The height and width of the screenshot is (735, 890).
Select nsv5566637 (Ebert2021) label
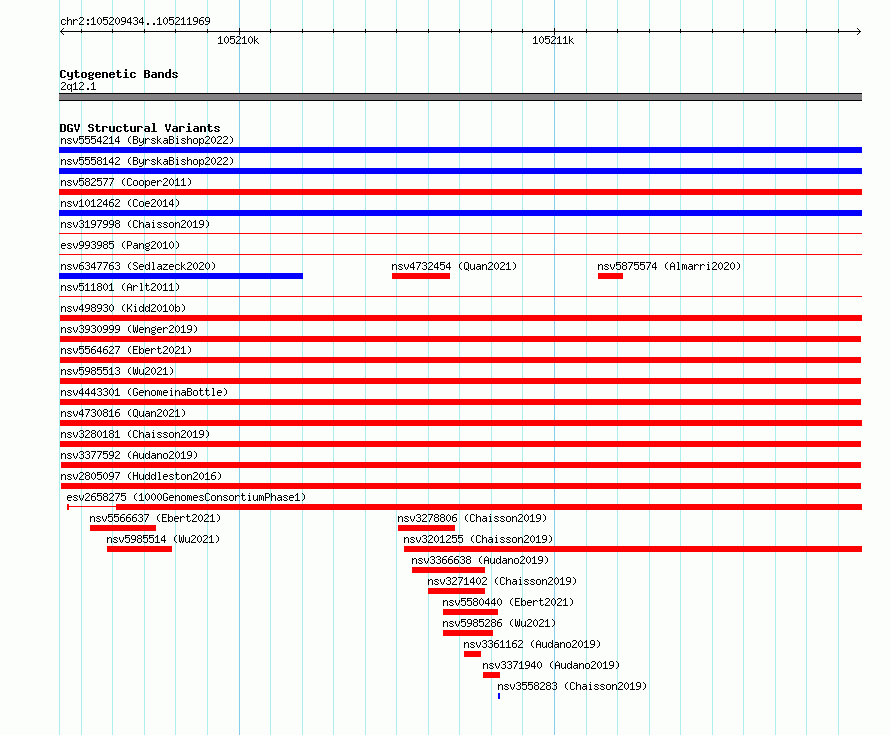pos(155,518)
